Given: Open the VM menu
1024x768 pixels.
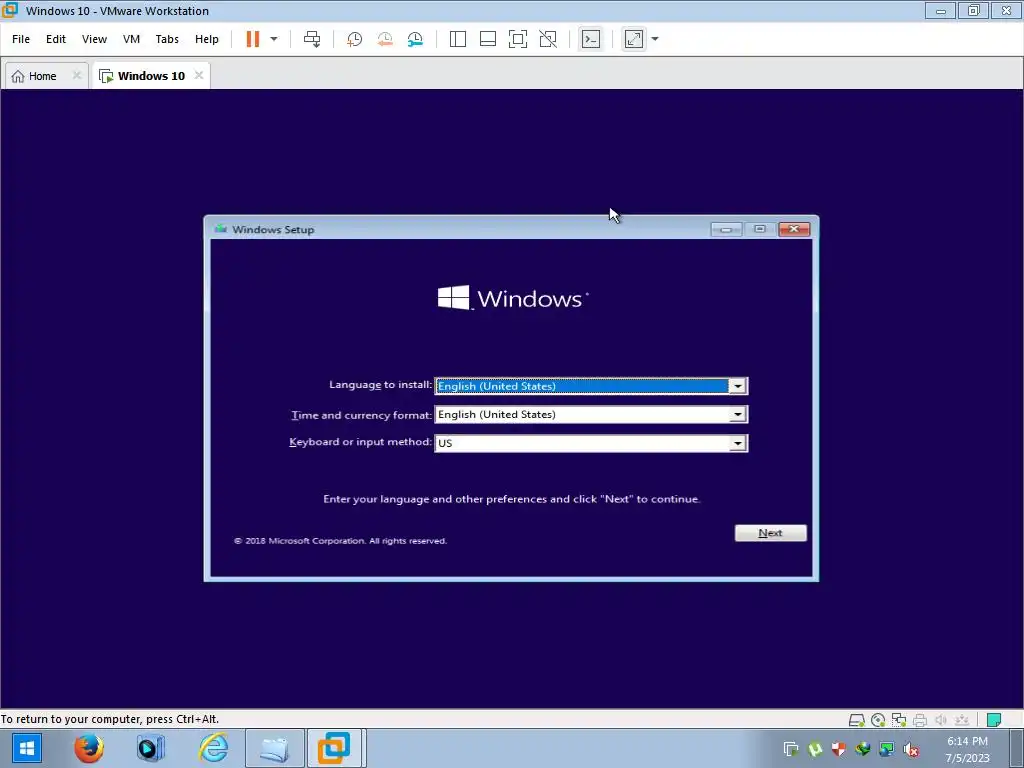Looking at the screenshot, I should point(131,39).
